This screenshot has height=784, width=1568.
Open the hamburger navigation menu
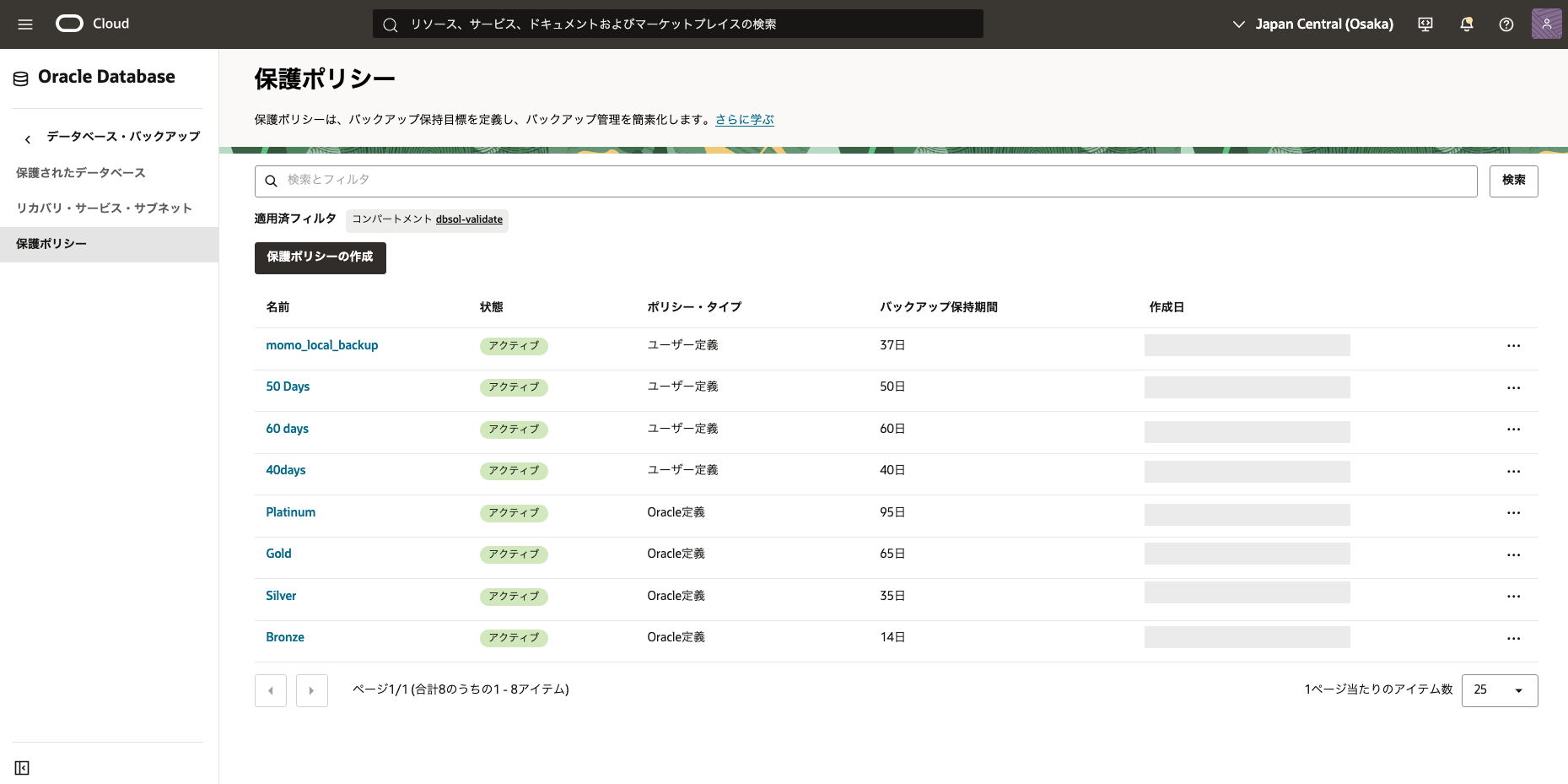point(25,24)
